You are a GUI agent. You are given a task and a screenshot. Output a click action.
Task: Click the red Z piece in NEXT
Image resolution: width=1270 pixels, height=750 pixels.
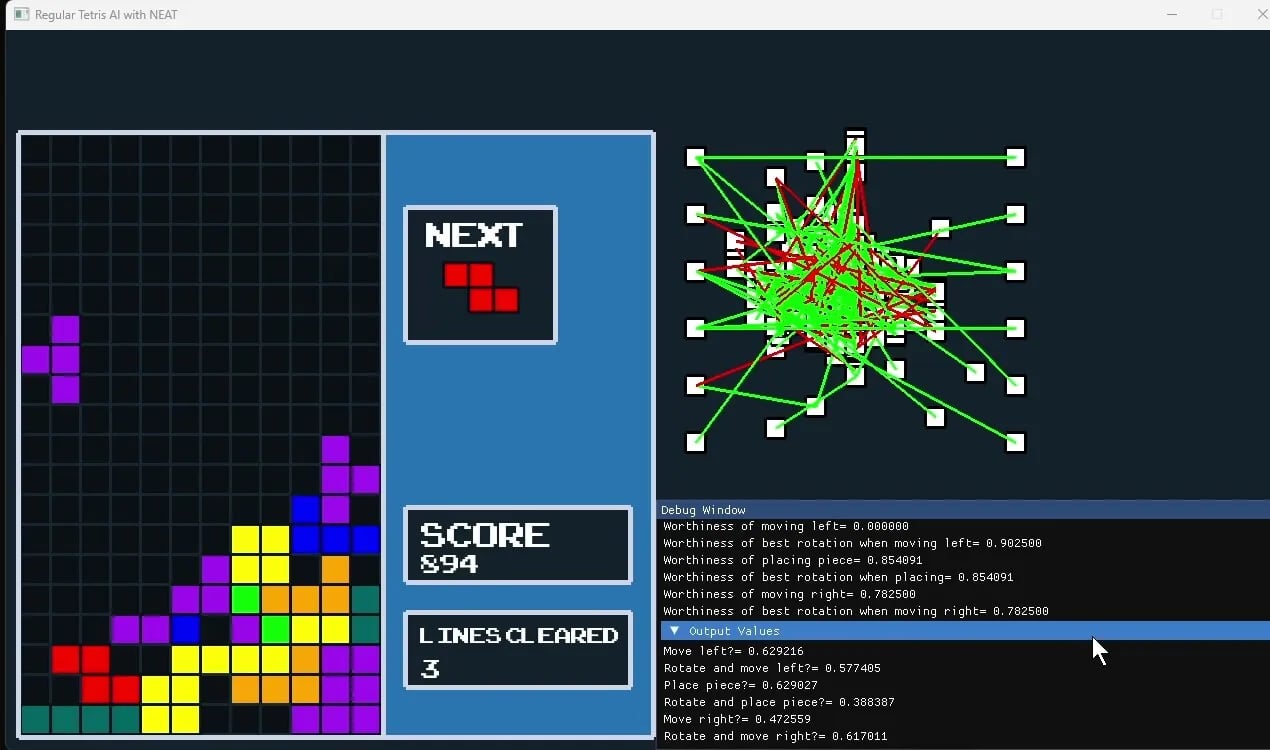[481, 287]
